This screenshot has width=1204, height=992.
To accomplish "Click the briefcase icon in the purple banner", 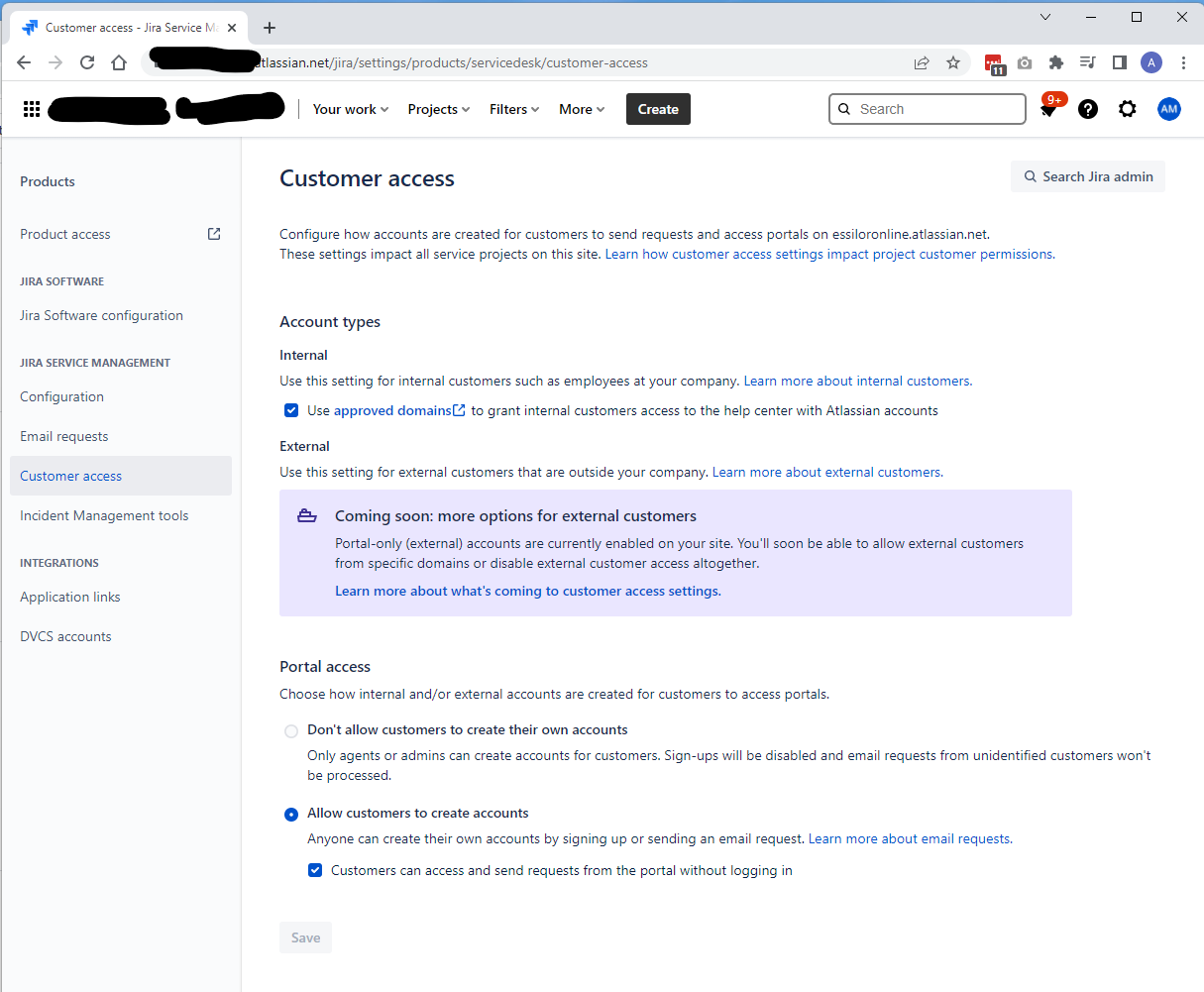I will 306,514.
